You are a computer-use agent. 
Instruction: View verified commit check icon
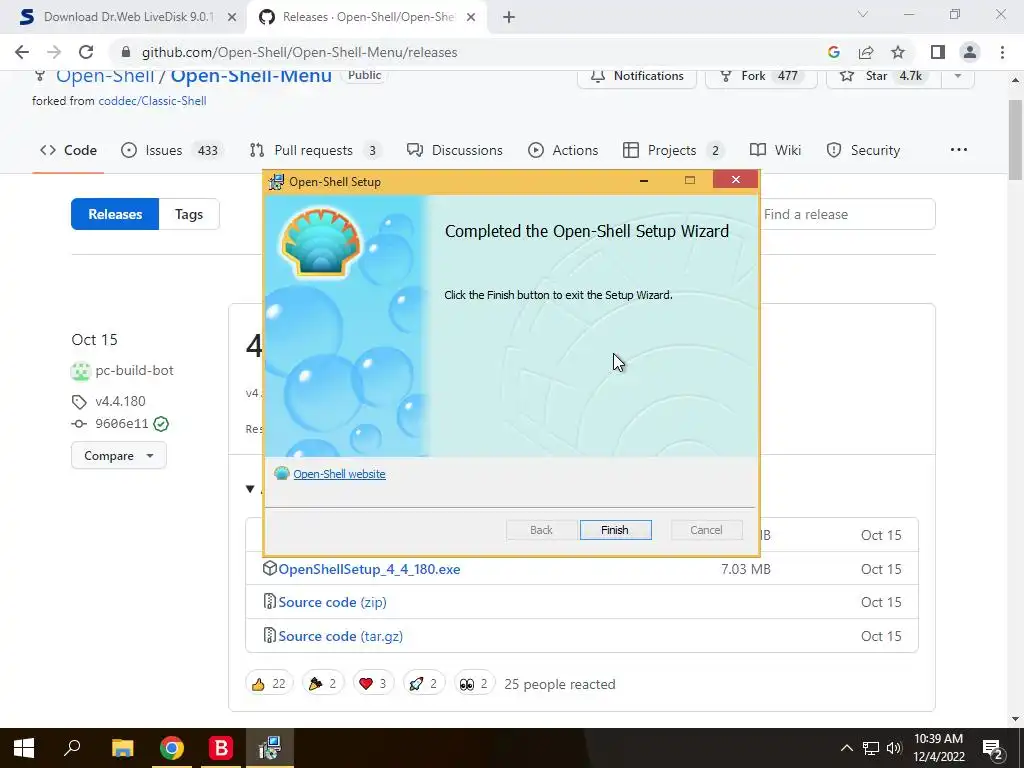click(161, 424)
